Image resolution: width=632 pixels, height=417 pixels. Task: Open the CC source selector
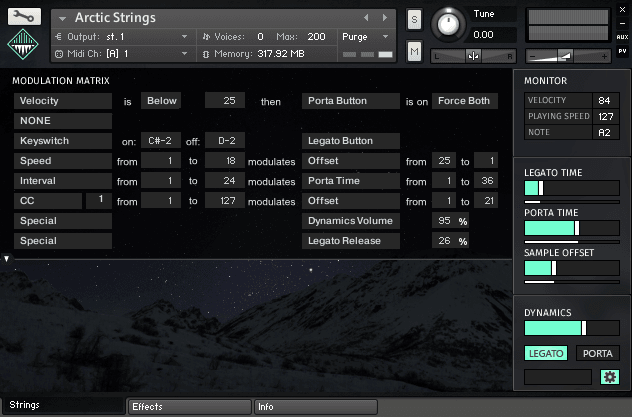pos(48,201)
